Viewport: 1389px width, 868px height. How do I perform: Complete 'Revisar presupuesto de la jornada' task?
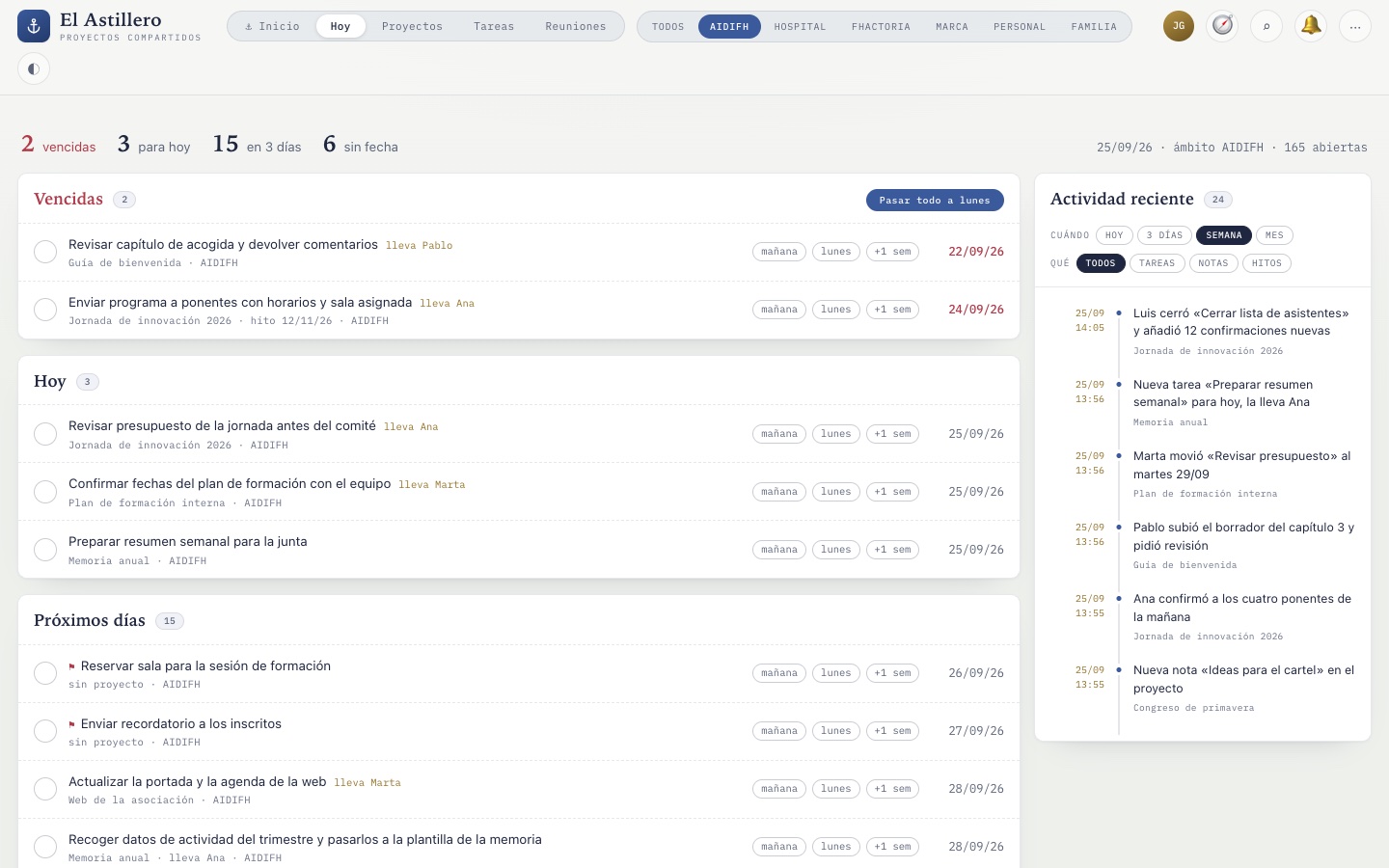pos(45,434)
